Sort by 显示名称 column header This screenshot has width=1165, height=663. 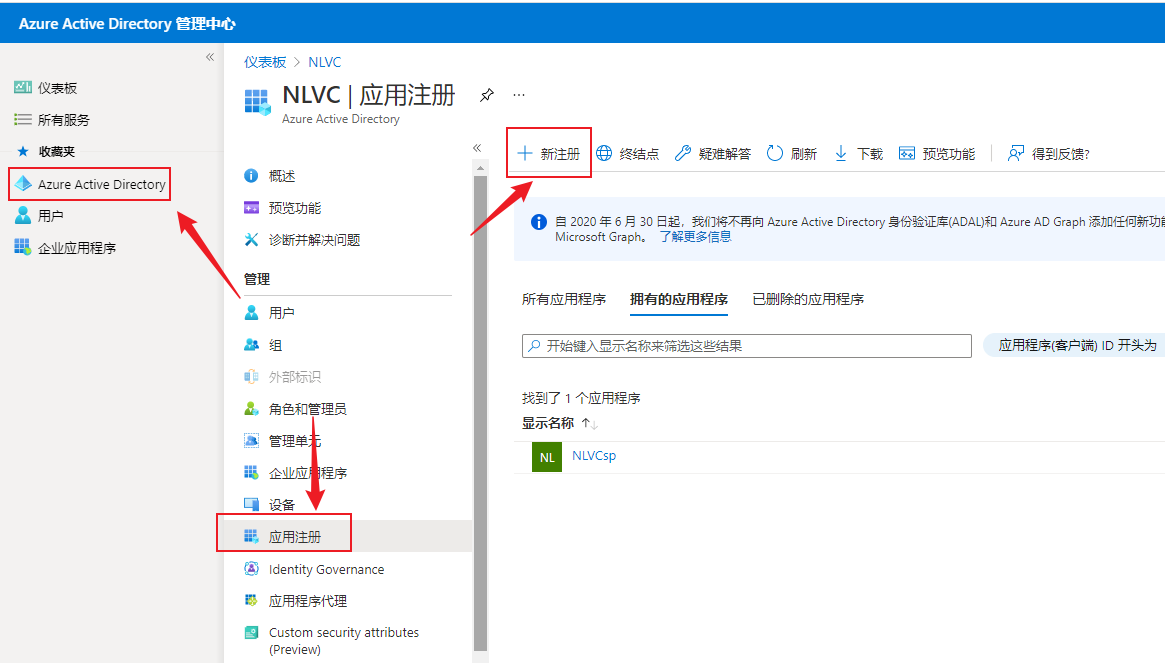pos(548,423)
